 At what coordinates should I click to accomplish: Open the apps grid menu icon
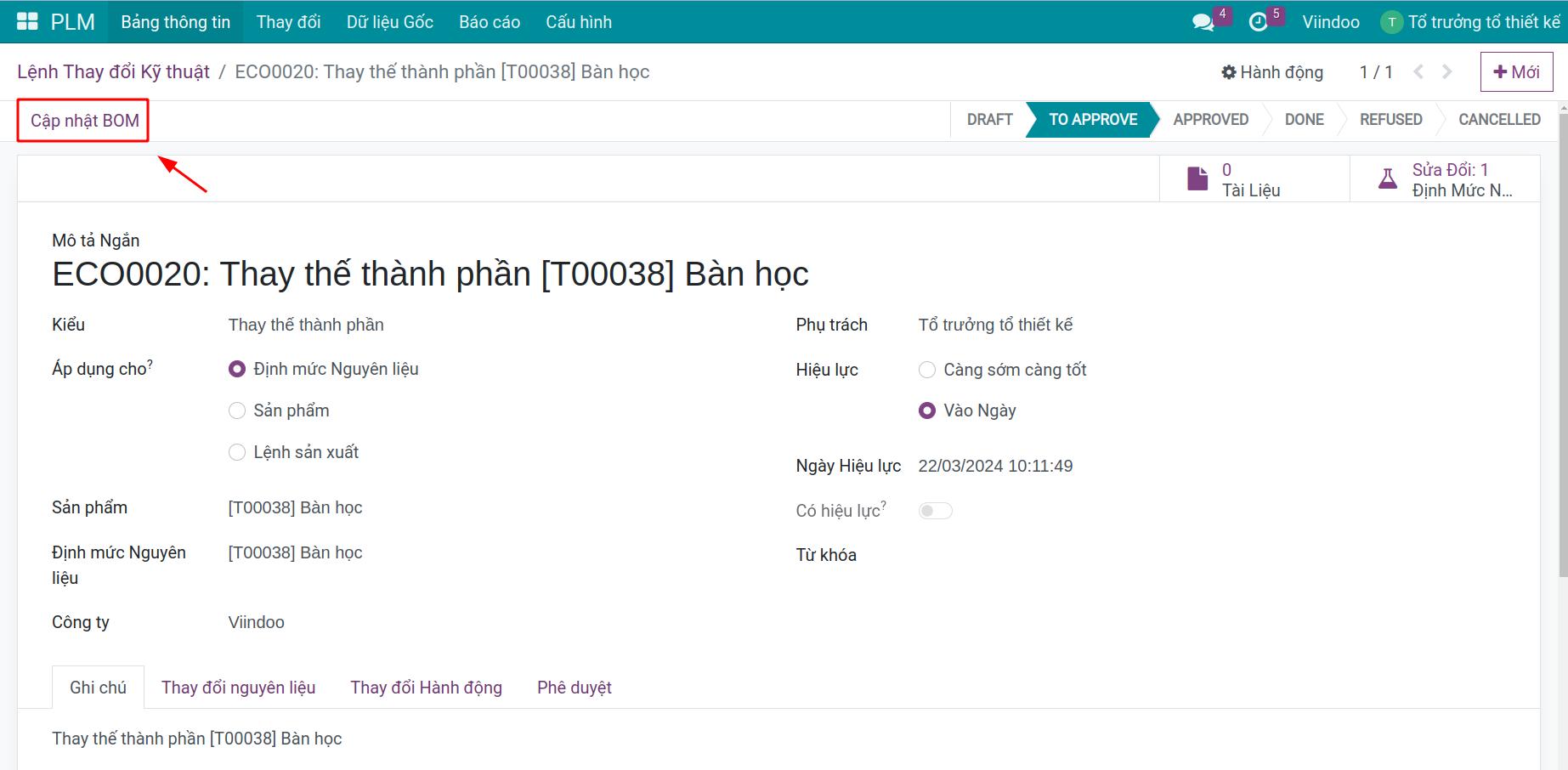(27, 22)
